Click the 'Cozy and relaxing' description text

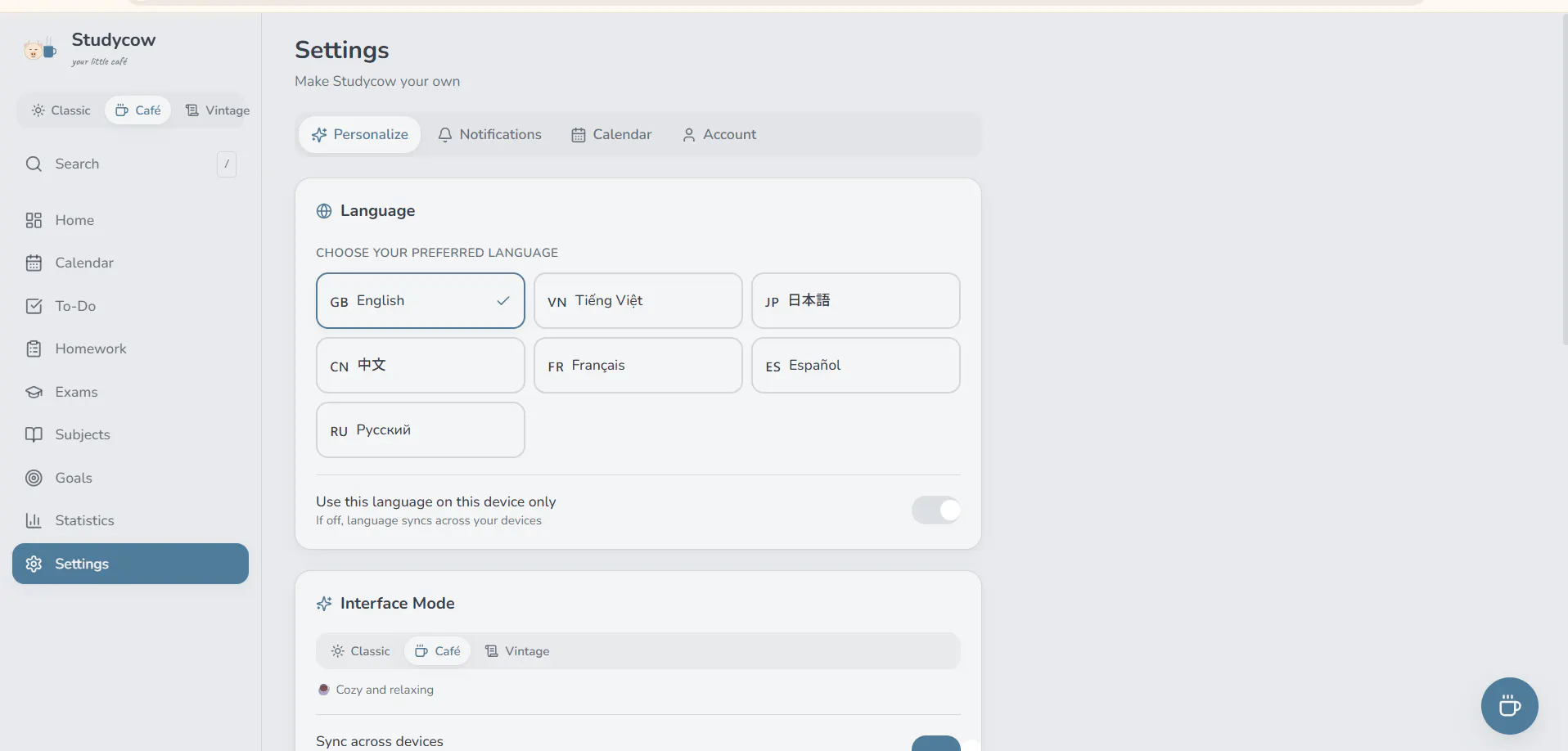point(385,690)
